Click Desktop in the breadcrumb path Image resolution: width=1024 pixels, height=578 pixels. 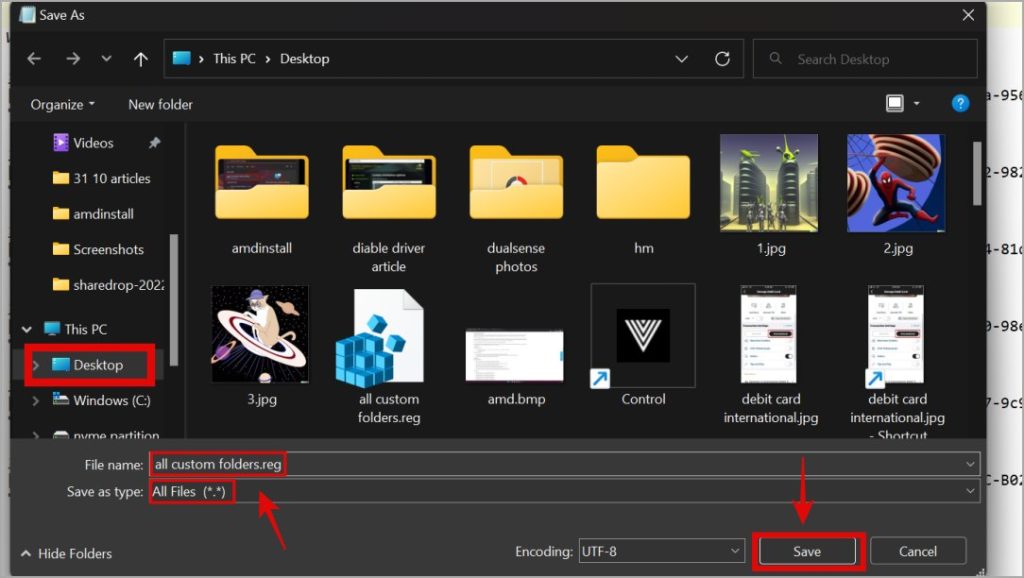pos(304,58)
